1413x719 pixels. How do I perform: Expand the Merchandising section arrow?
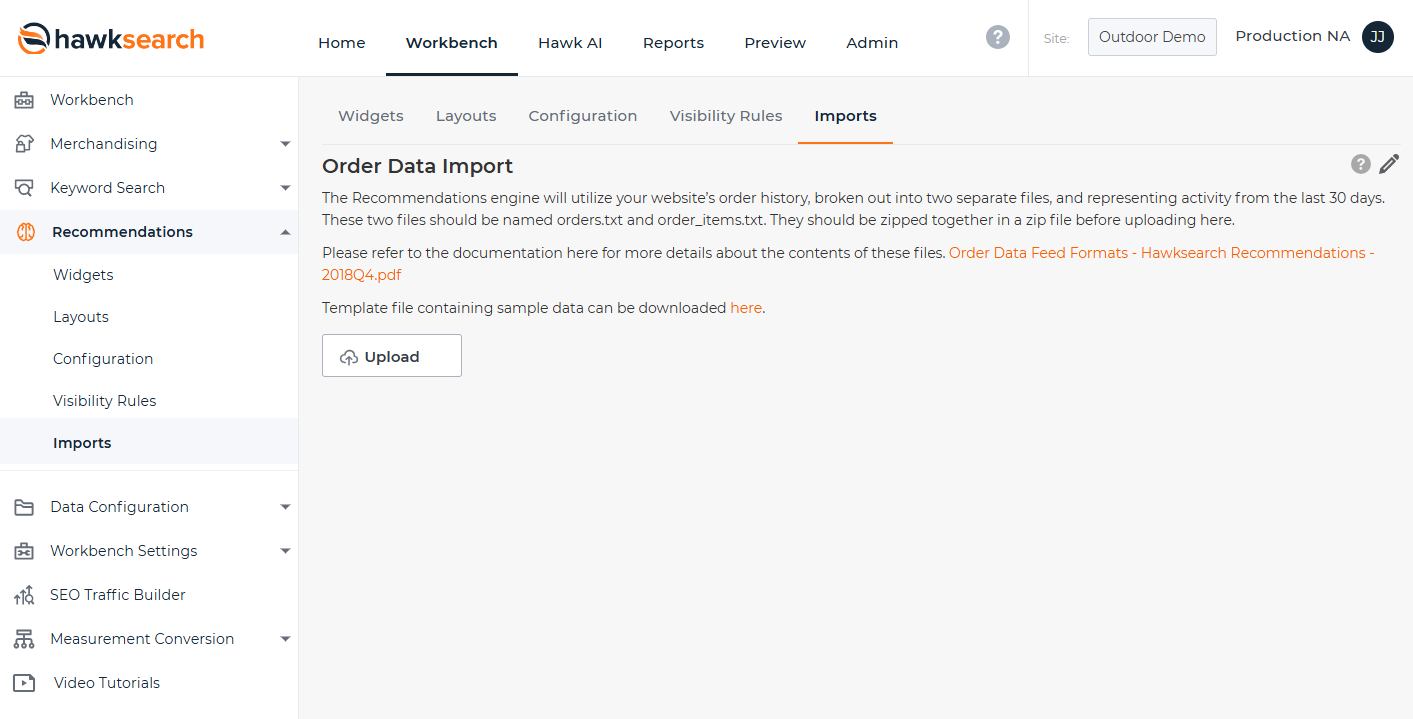pyautogui.click(x=285, y=144)
